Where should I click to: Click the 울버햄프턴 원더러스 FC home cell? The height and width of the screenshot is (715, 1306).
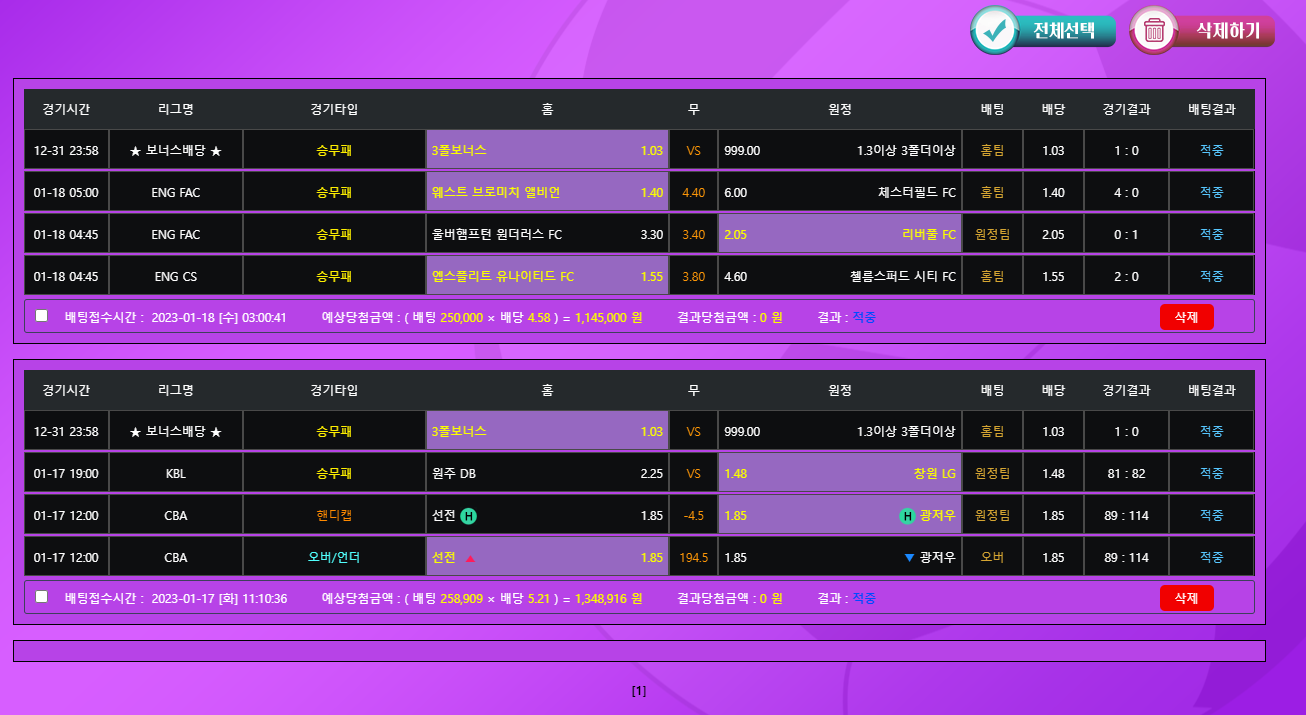tap(547, 235)
